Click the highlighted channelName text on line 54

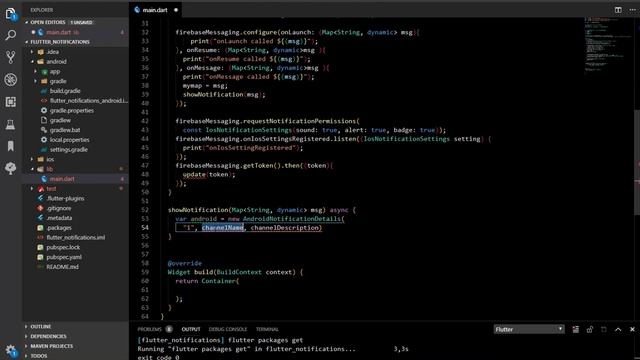pos(222,228)
